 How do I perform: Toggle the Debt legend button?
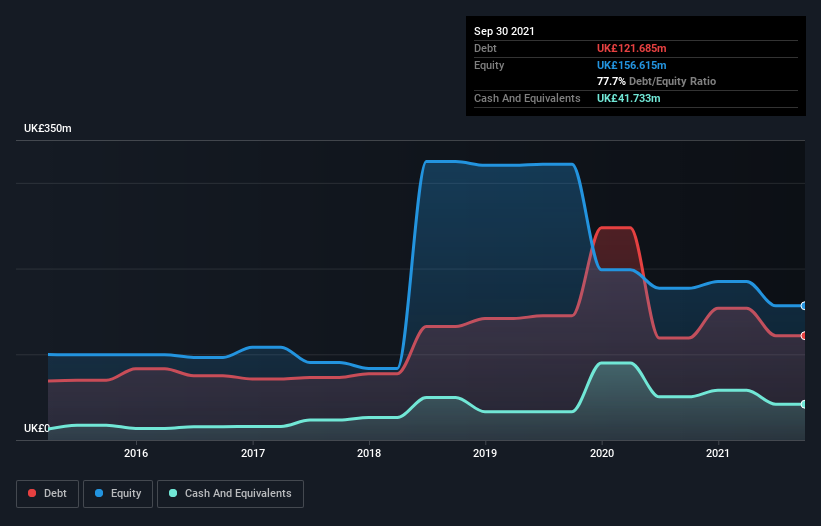point(47,494)
